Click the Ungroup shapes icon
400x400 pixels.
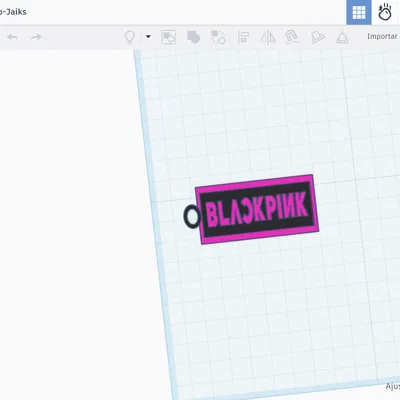pos(218,37)
